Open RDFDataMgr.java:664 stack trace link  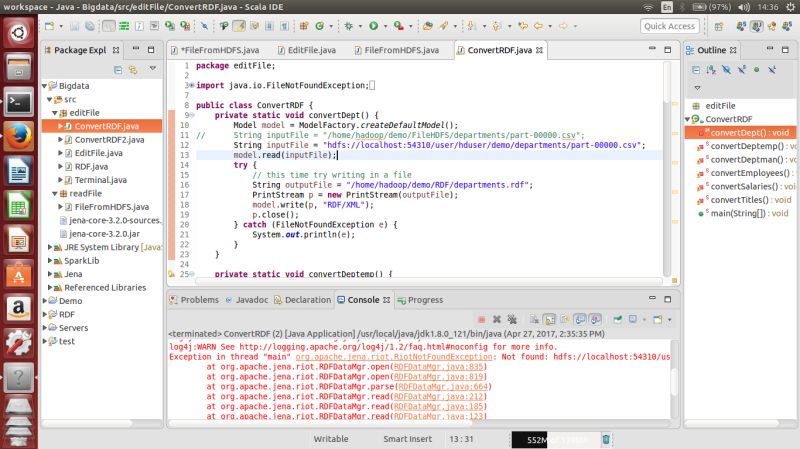tap(443, 387)
